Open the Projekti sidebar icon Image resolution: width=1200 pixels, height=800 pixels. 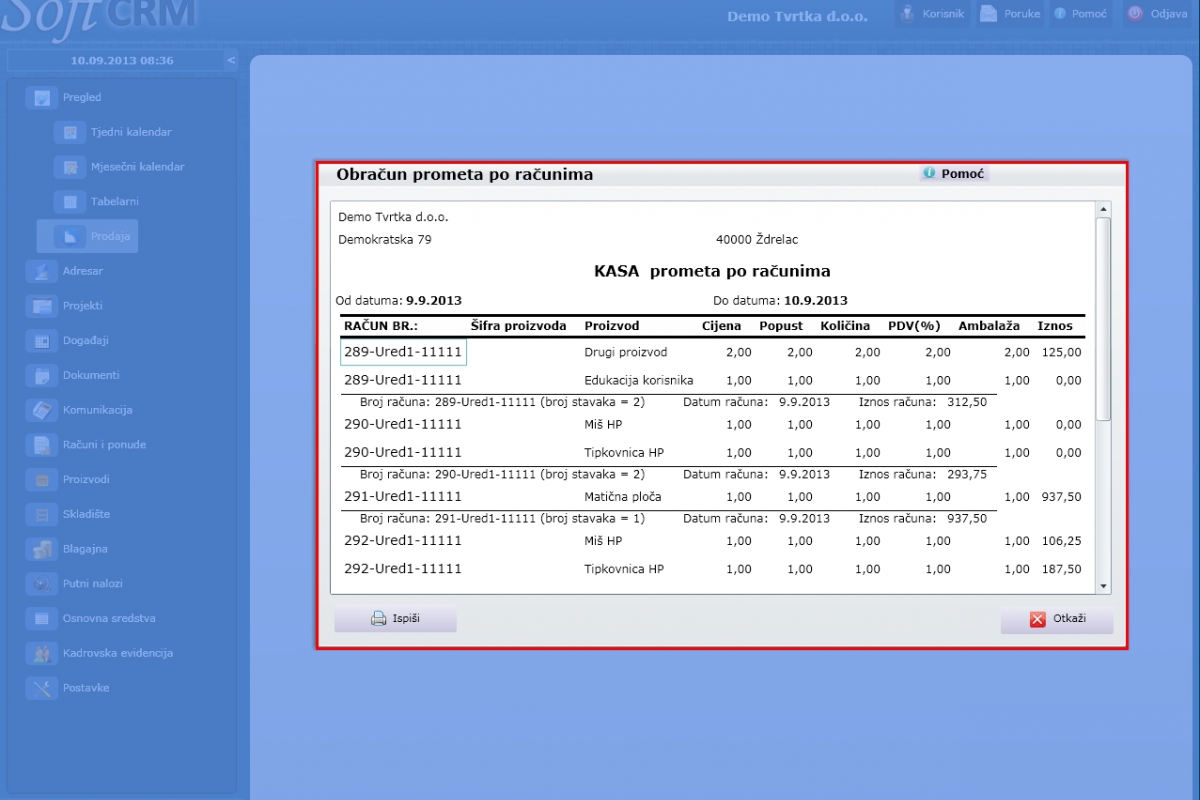point(42,306)
